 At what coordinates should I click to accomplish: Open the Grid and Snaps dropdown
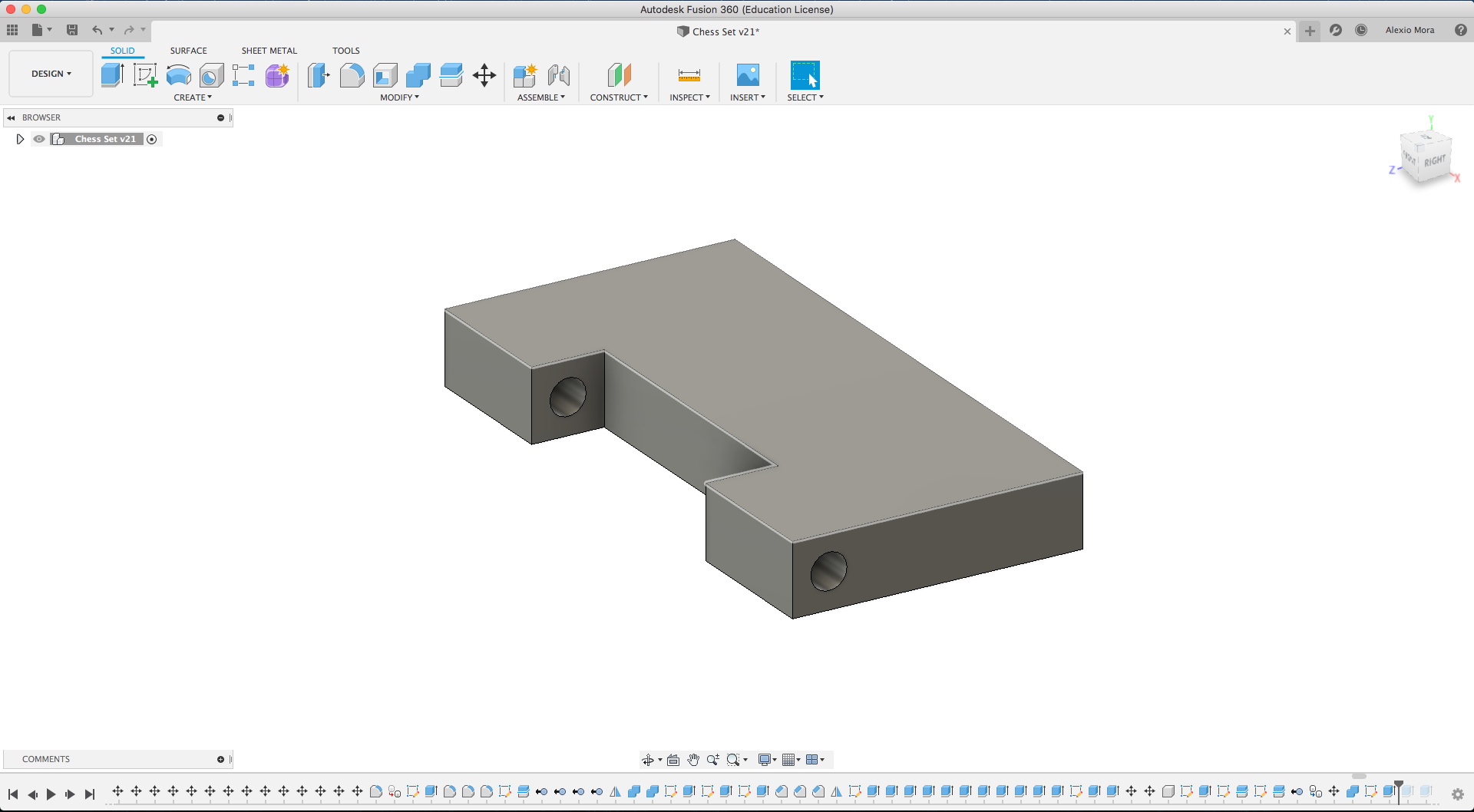[x=792, y=760]
